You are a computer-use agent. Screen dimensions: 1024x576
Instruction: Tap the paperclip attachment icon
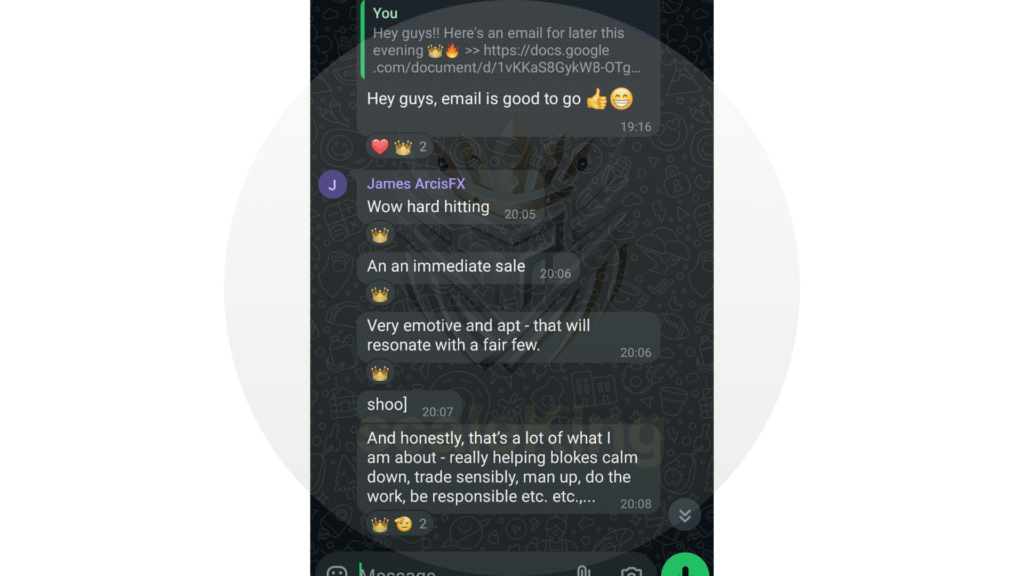[583, 571]
